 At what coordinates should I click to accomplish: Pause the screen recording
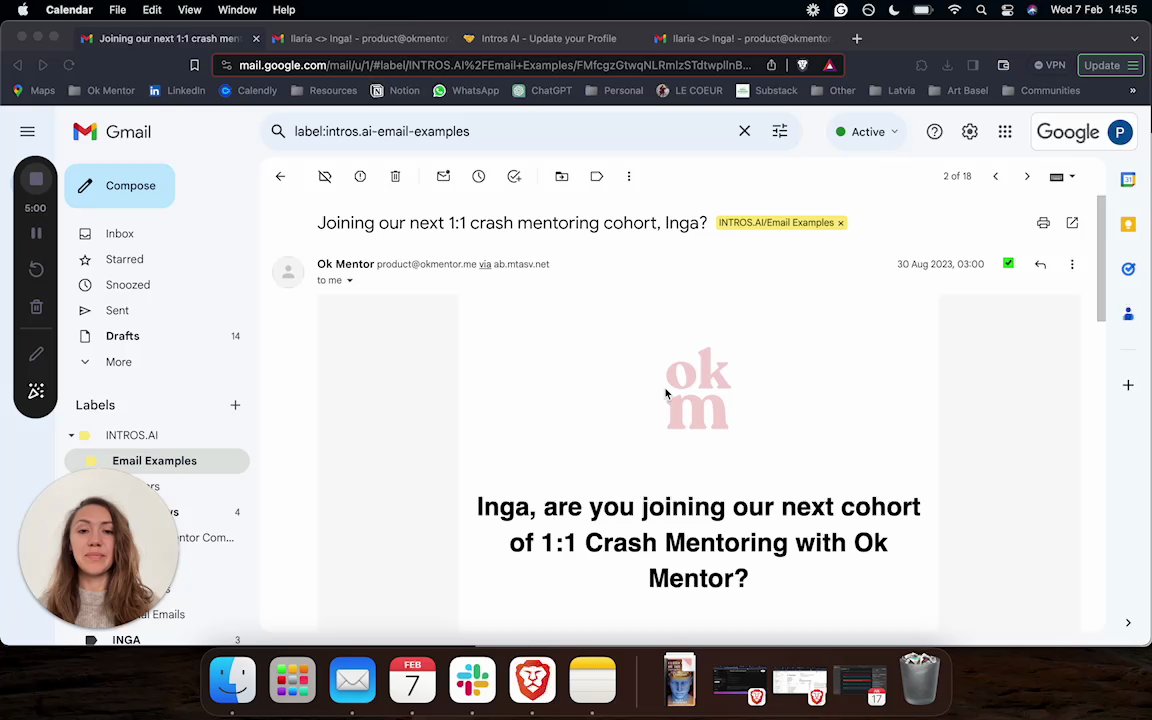(35, 234)
